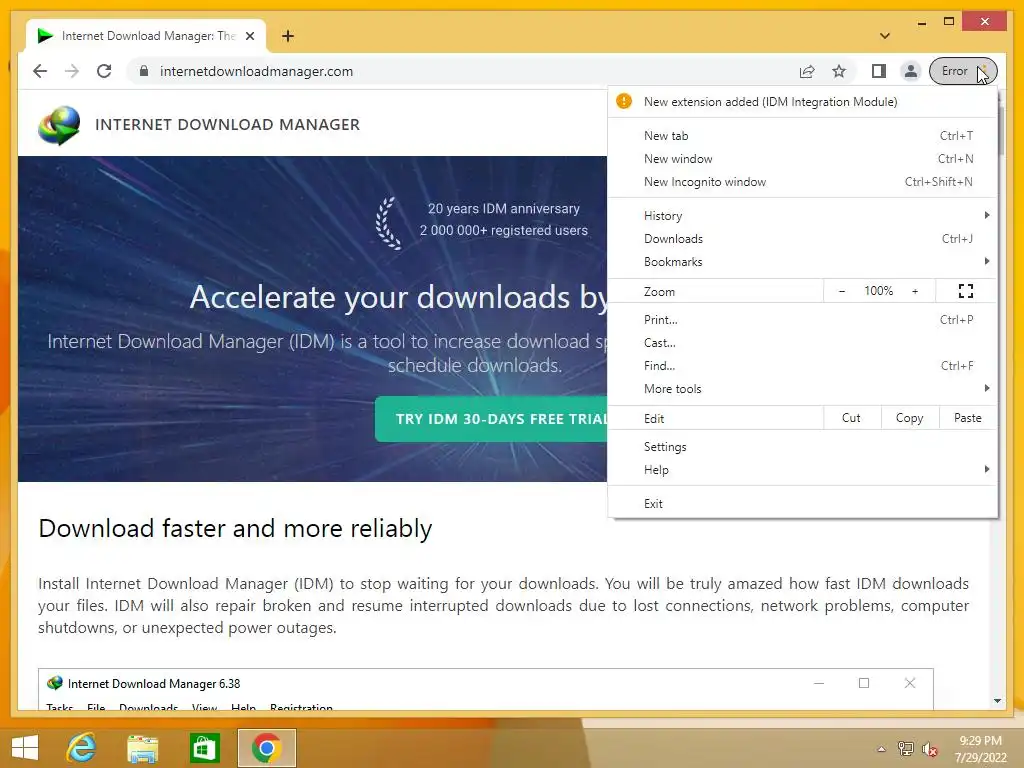Viewport: 1024px width, 768px height.
Task: Click Copy in the Edit row
Action: pyautogui.click(x=910, y=418)
